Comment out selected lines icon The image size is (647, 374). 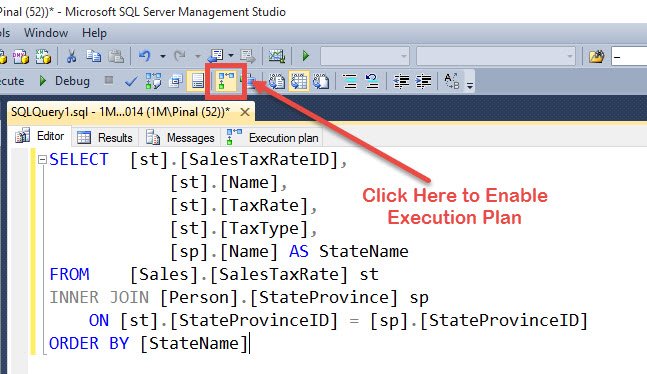[x=350, y=81]
